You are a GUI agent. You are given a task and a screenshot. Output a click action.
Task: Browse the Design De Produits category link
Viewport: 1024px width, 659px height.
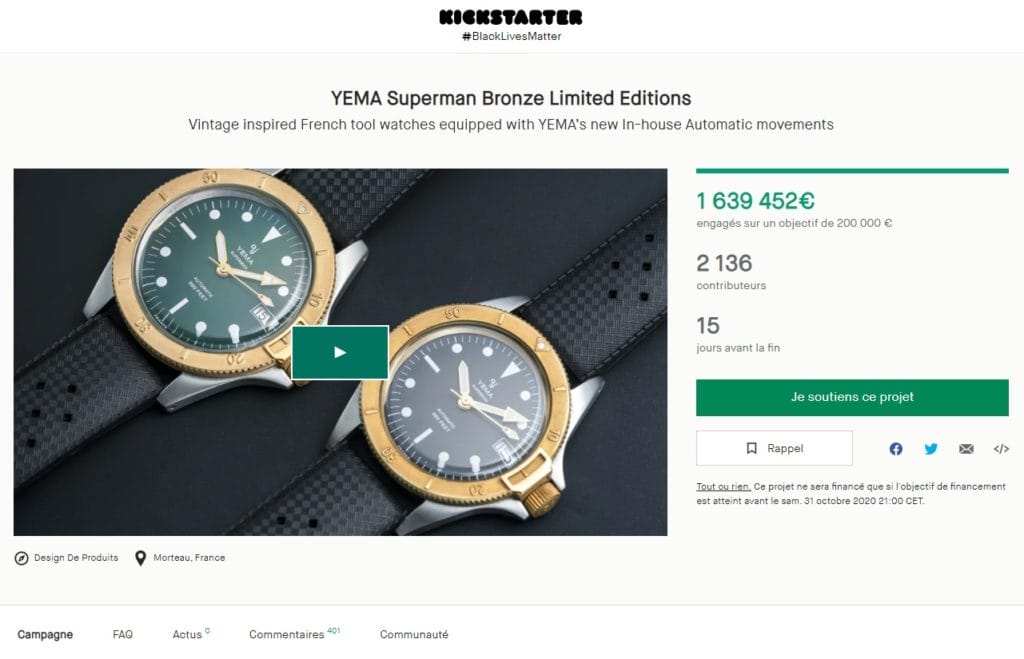tap(76, 558)
